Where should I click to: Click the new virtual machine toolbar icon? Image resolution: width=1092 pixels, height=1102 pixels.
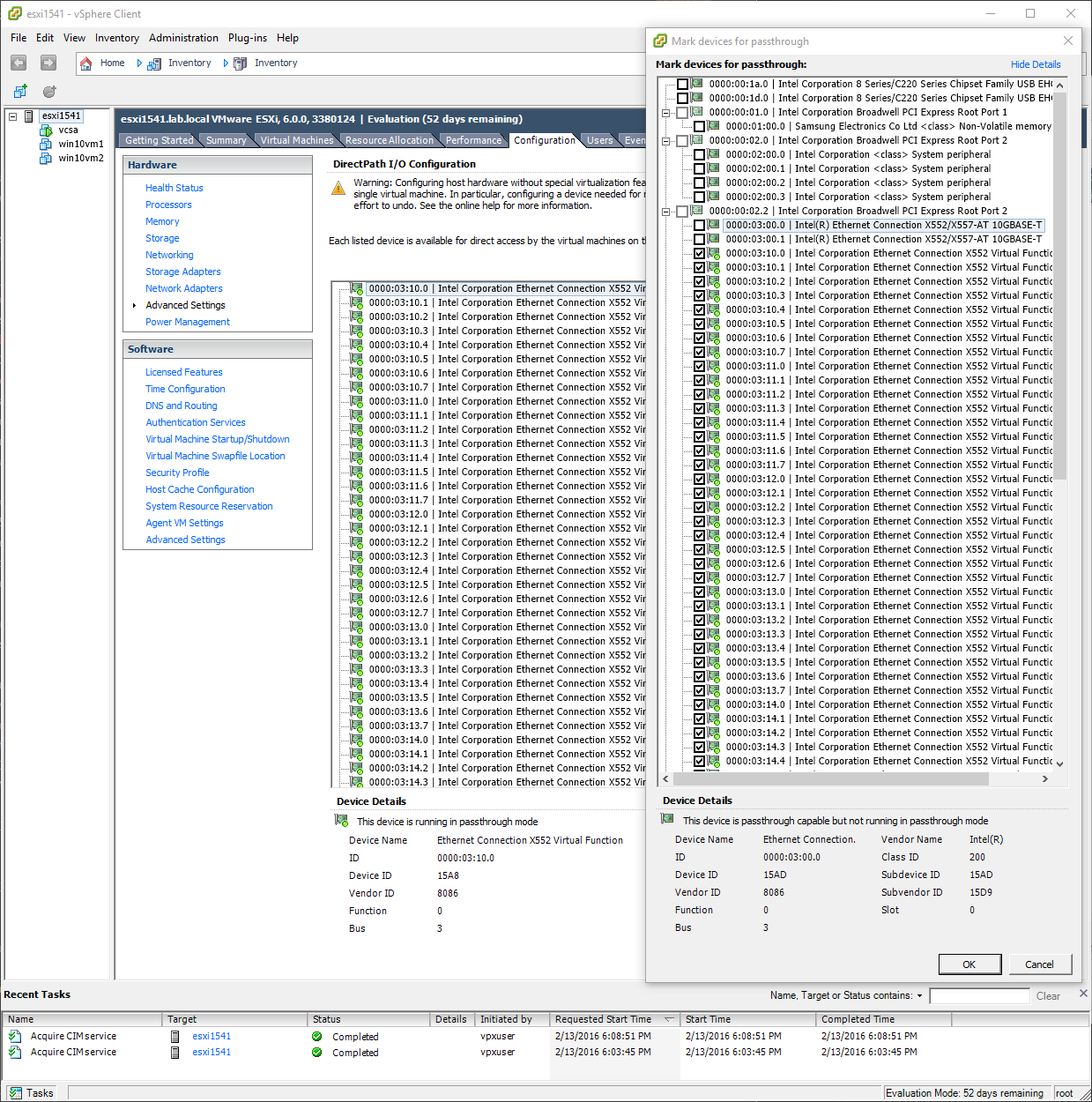pyautogui.click(x=20, y=91)
